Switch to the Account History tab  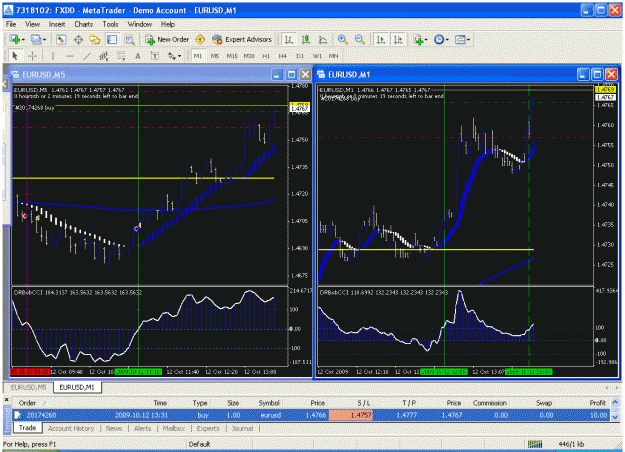coord(71,428)
